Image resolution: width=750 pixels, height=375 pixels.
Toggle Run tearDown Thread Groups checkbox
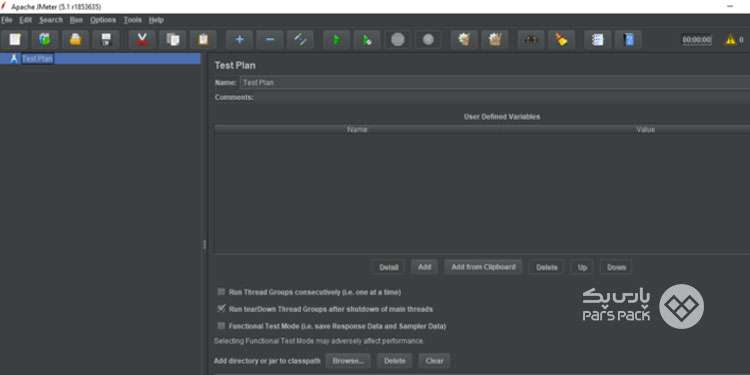[221, 309]
